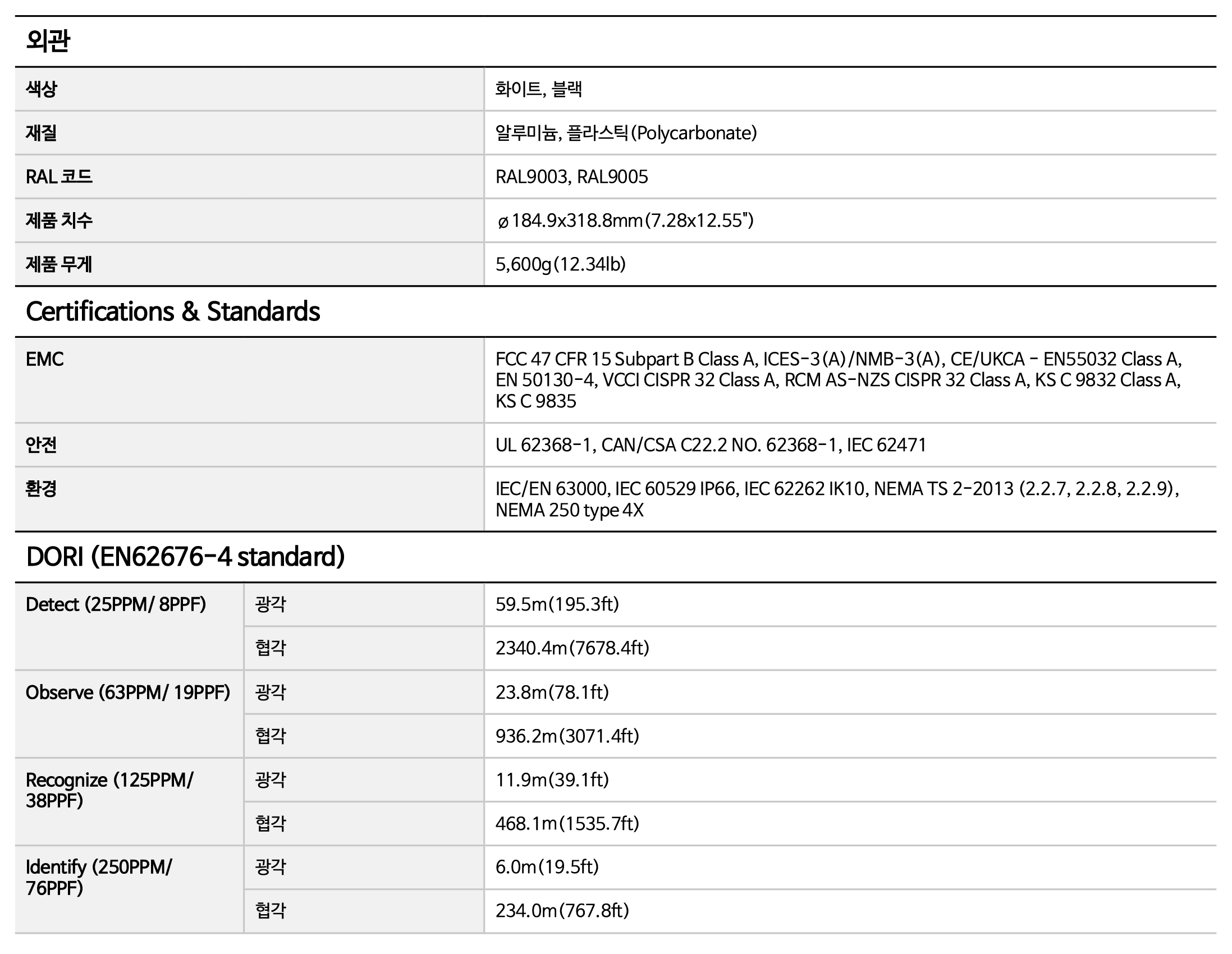Select the EMC row label

pos(44,359)
